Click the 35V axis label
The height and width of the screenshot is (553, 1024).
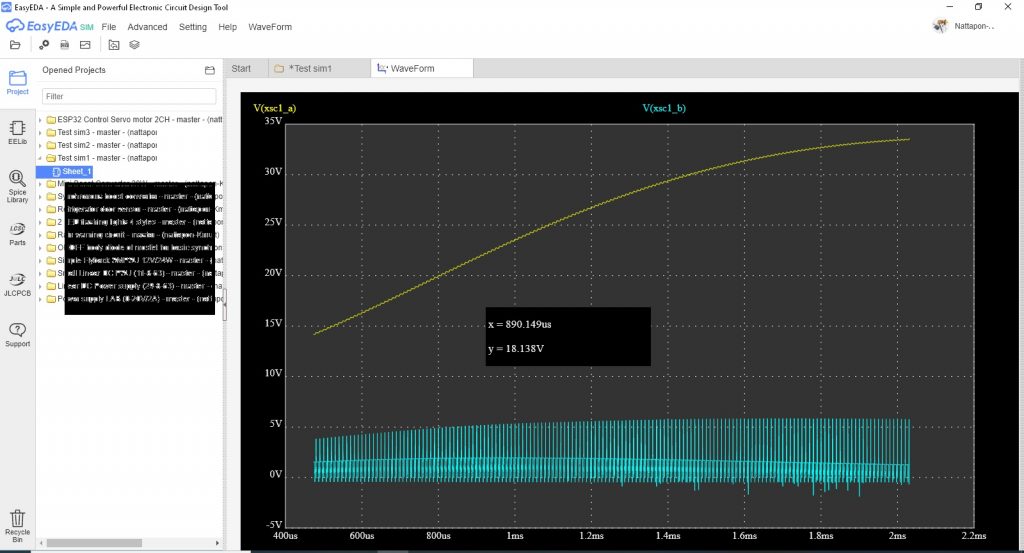point(273,121)
